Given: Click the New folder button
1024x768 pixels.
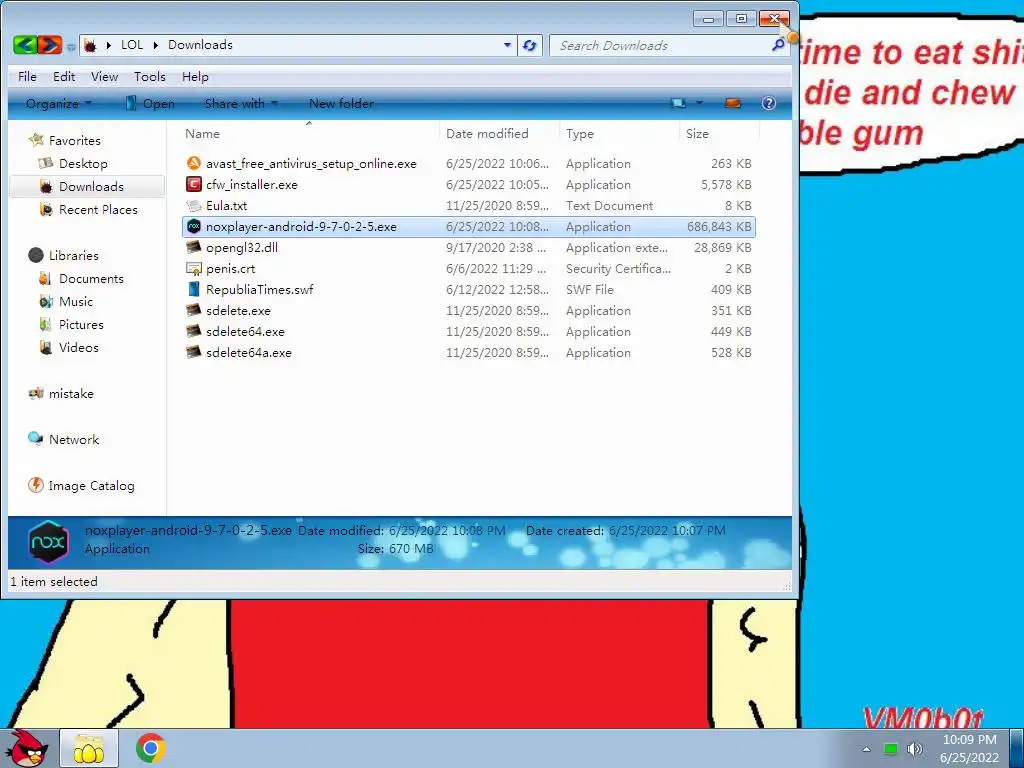Looking at the screenshot, I should coord(341,103).
